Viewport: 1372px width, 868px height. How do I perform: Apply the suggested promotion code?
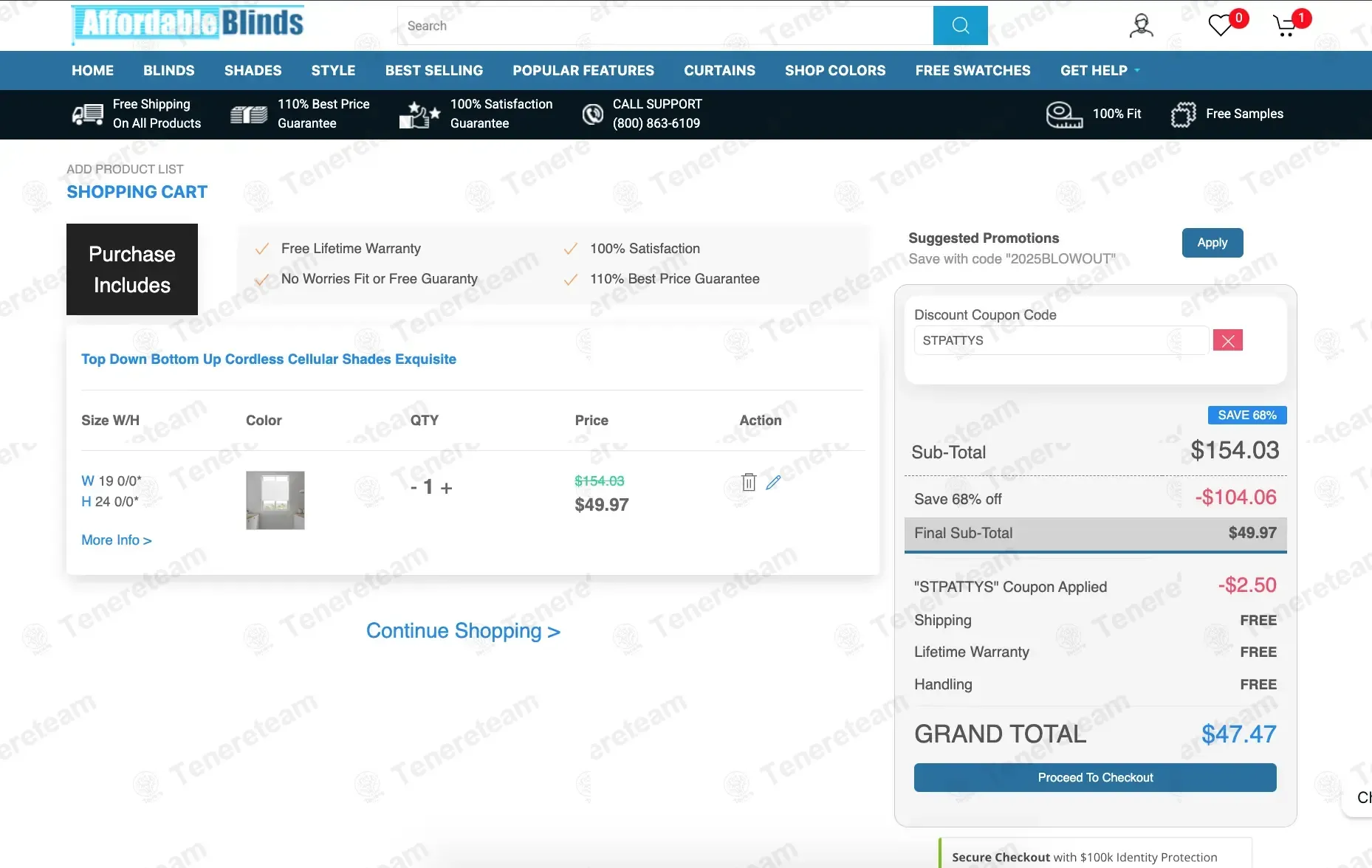pyautogui.click(x=1212, y=243)
